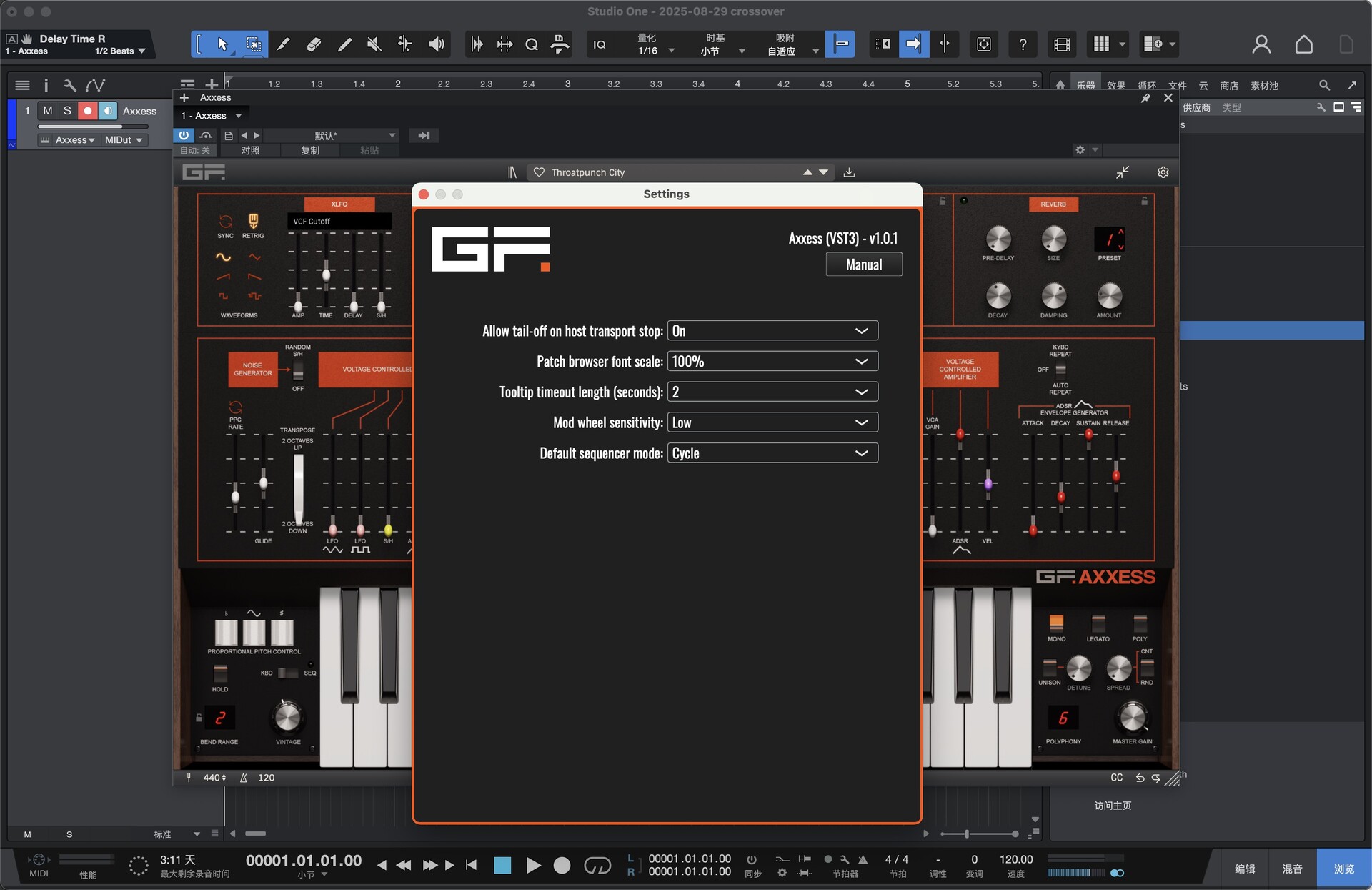Select the Mute tool
This screenshot has width=1372, height=890.
[x=374, y=44]
